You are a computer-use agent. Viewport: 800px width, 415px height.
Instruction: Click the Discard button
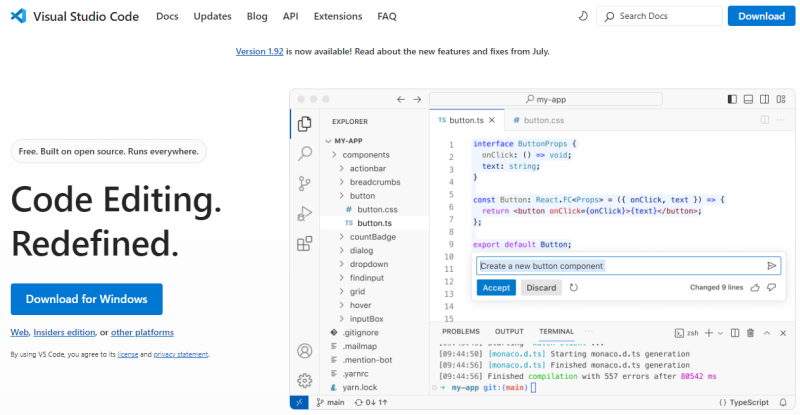coord(541,288)
